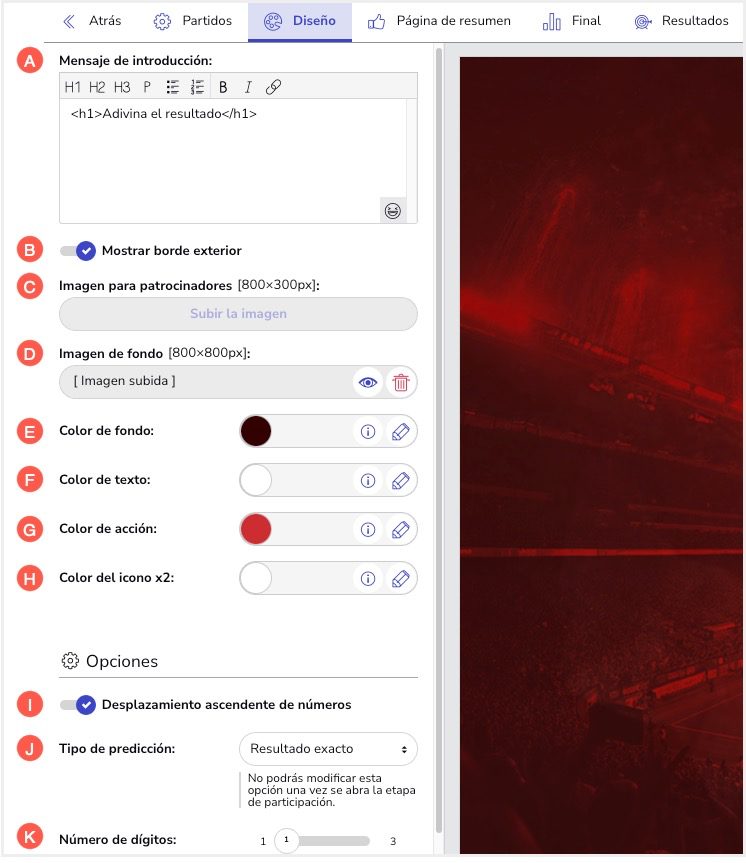Show info for Color de acción
The width and height of the screenshot is (746, 863).
click(368, 529)
